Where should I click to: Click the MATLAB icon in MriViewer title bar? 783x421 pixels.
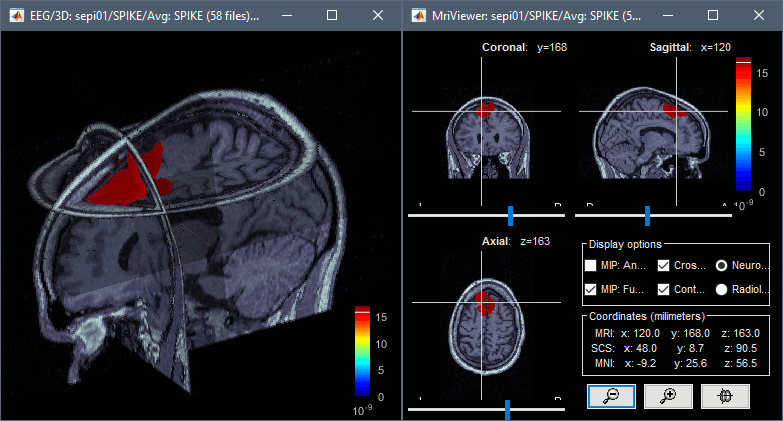pyautogui.click(x=416, y=17)
